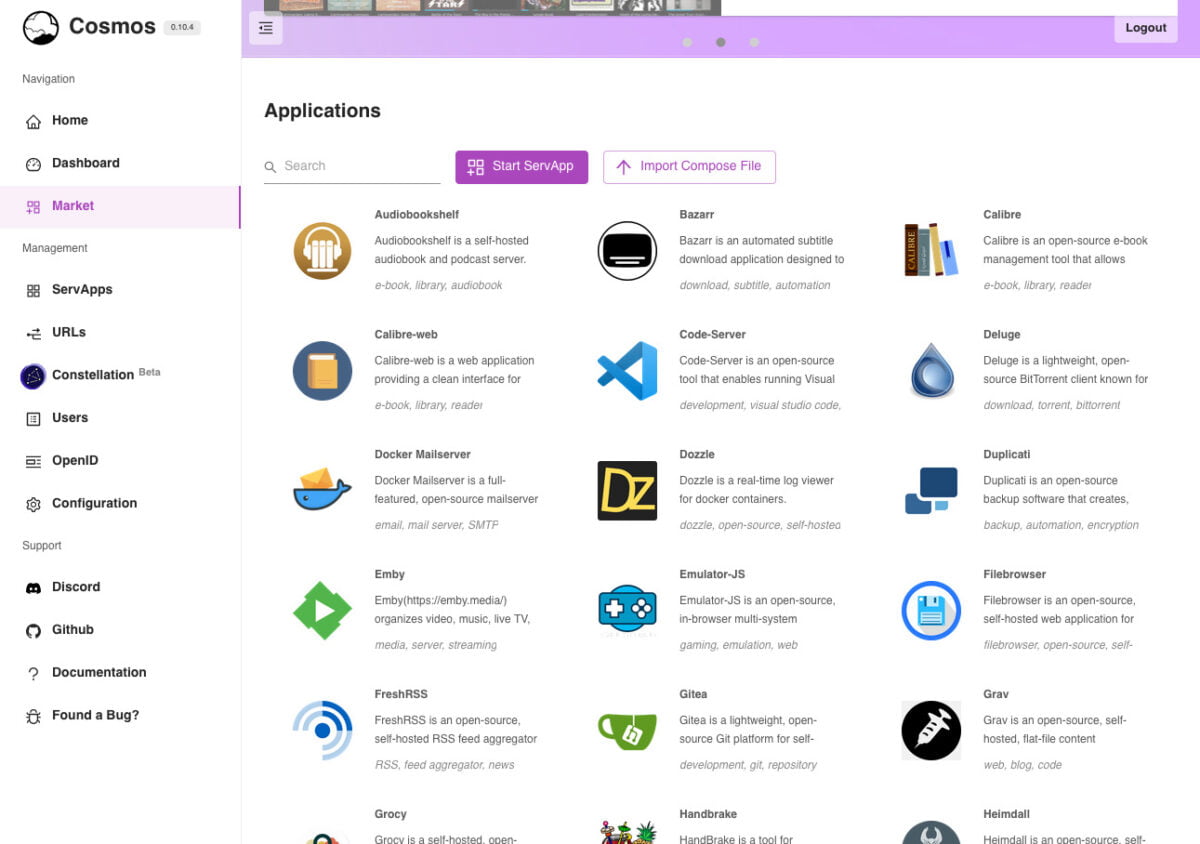This screenshot has width=1200, height=844.
Task: Open the Audiobookshelf app icon
Action: [321, 251]
